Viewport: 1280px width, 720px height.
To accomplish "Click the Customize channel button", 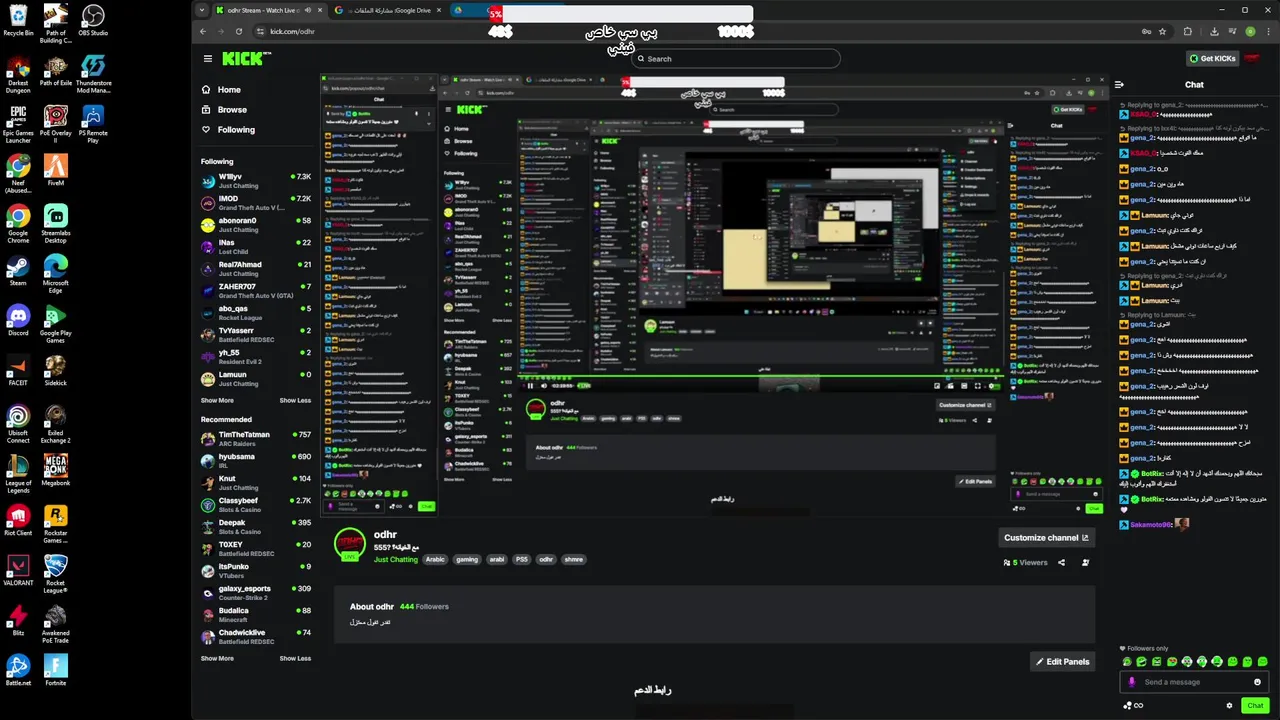I will click(x=1046, y=537).
